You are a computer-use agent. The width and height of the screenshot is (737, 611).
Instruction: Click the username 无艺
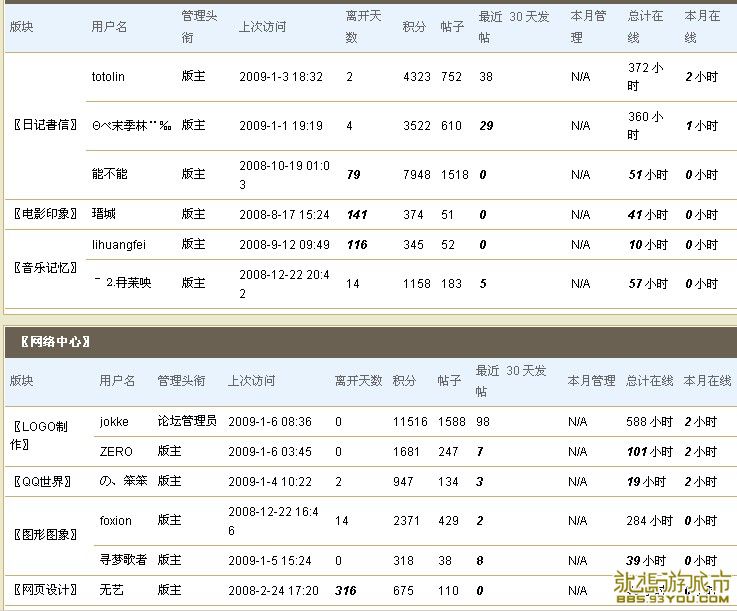(111, 591)
